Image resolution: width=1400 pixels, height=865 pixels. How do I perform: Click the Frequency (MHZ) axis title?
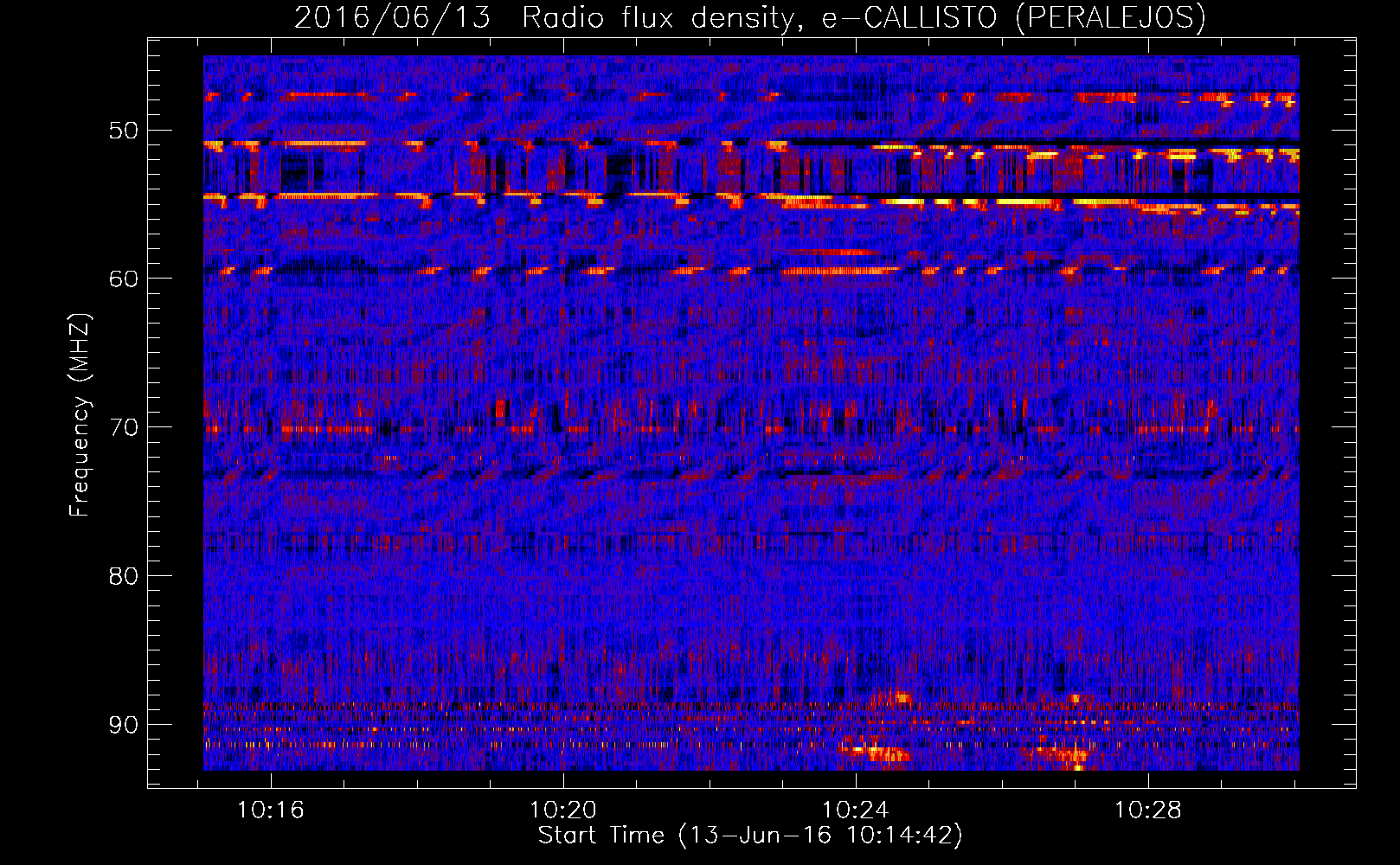point(80,414)
